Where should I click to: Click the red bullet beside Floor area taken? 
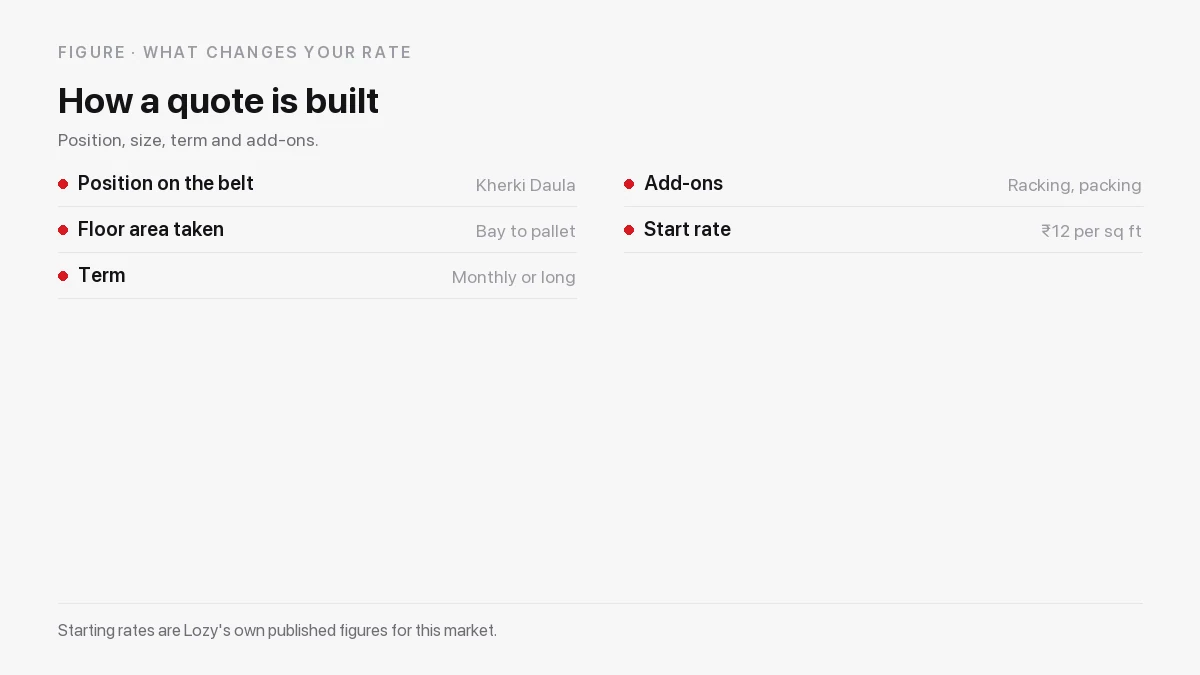click(63, 230)
